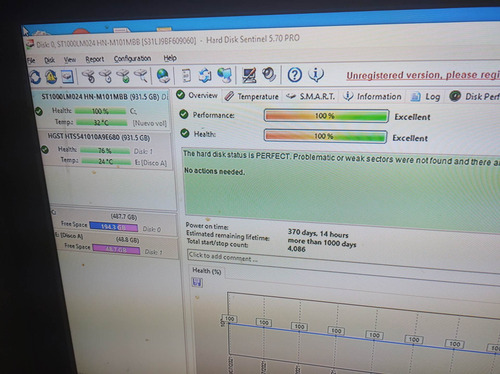Click the Performance 100% bar
This screenshot has width=500, height=374.
(x=326, y=116)
